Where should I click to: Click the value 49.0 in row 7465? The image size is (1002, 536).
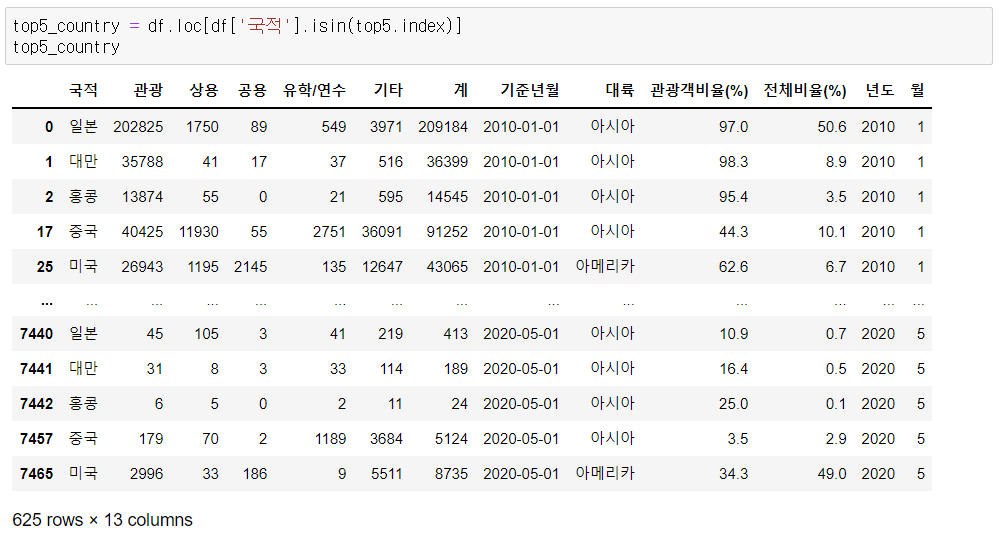(832, 474)
